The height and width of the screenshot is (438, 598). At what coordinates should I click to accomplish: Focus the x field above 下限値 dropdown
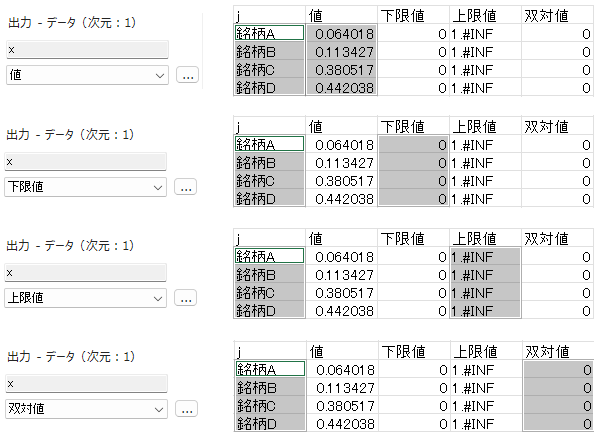click(x=85, y=162)
